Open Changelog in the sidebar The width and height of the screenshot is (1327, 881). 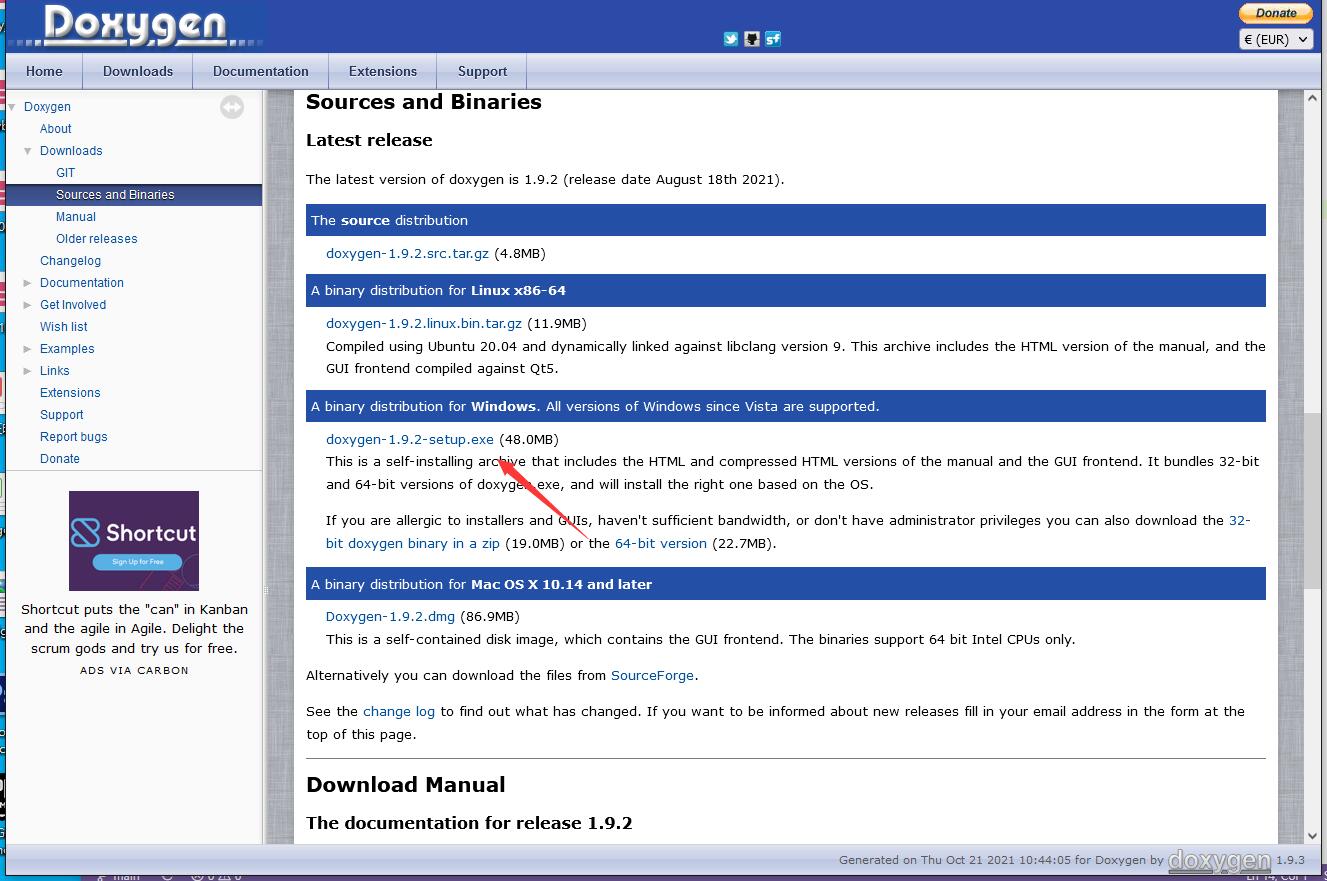tap(70, 261)
